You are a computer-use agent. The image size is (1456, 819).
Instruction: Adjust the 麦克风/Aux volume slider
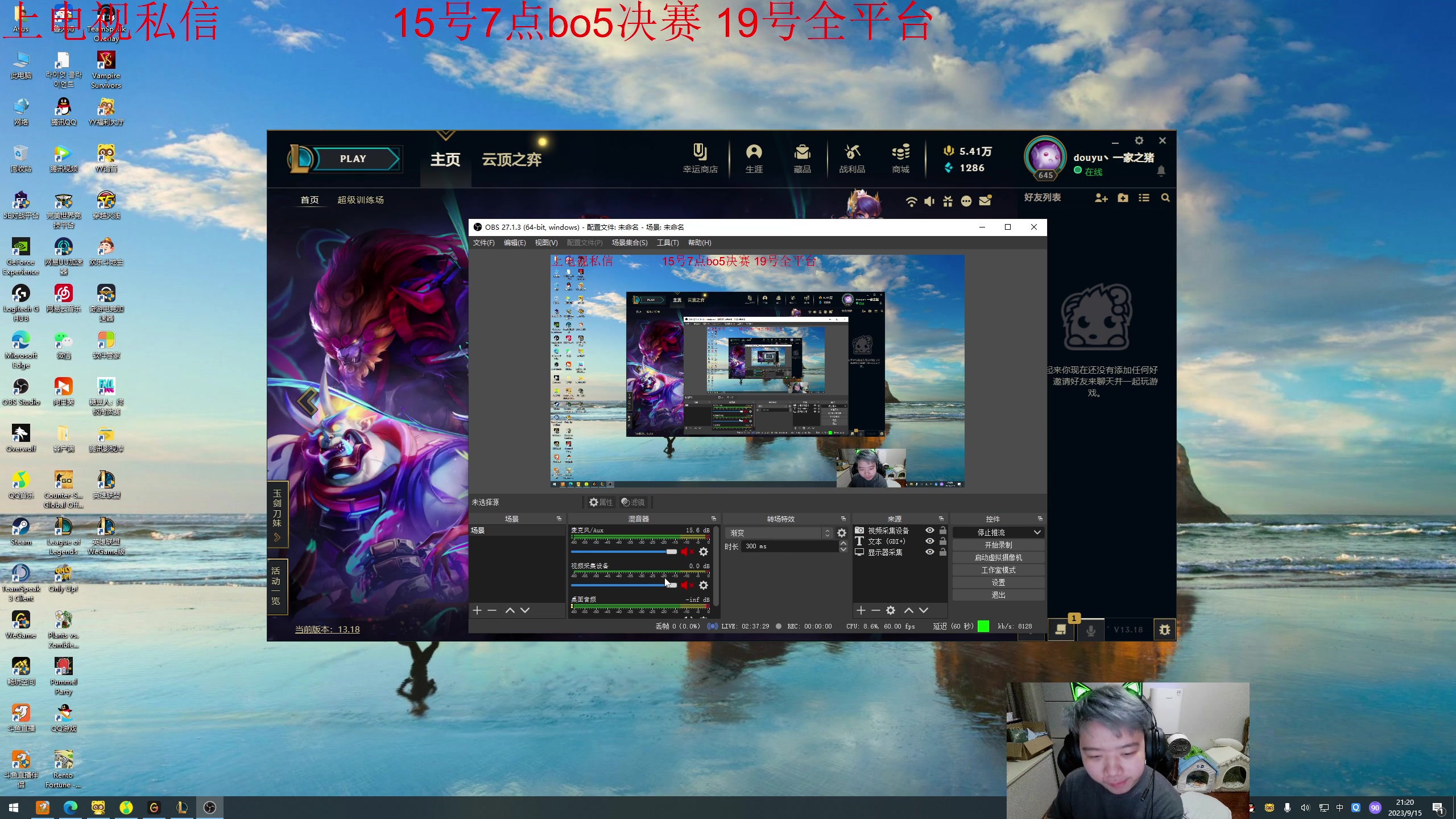[672, 552]
